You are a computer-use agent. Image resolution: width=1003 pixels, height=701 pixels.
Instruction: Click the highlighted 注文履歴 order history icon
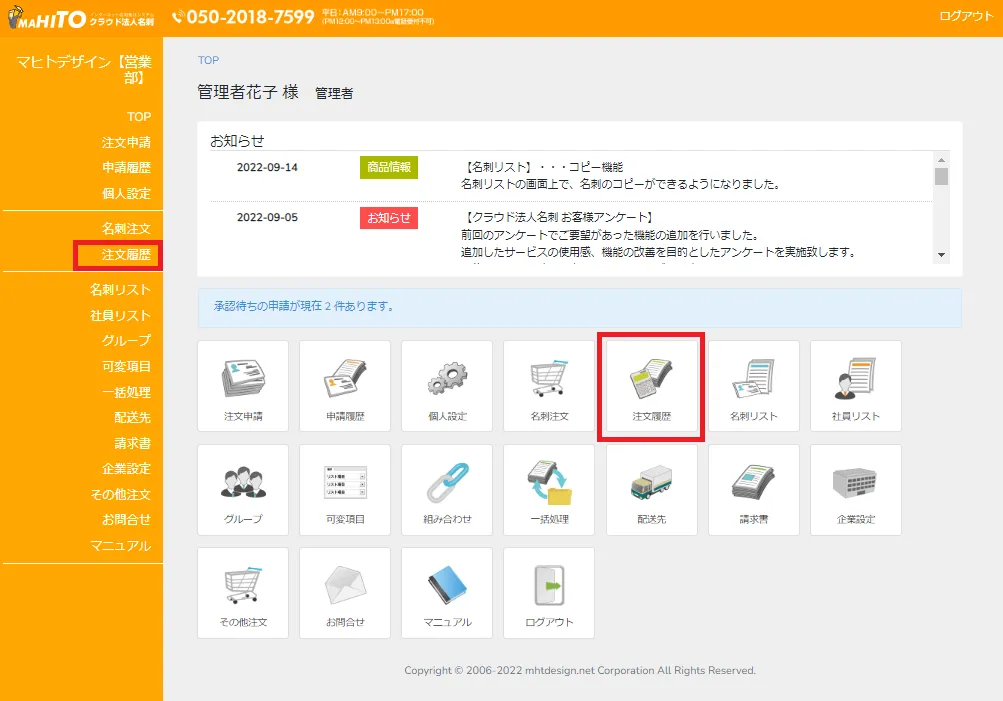click(651, 386)
